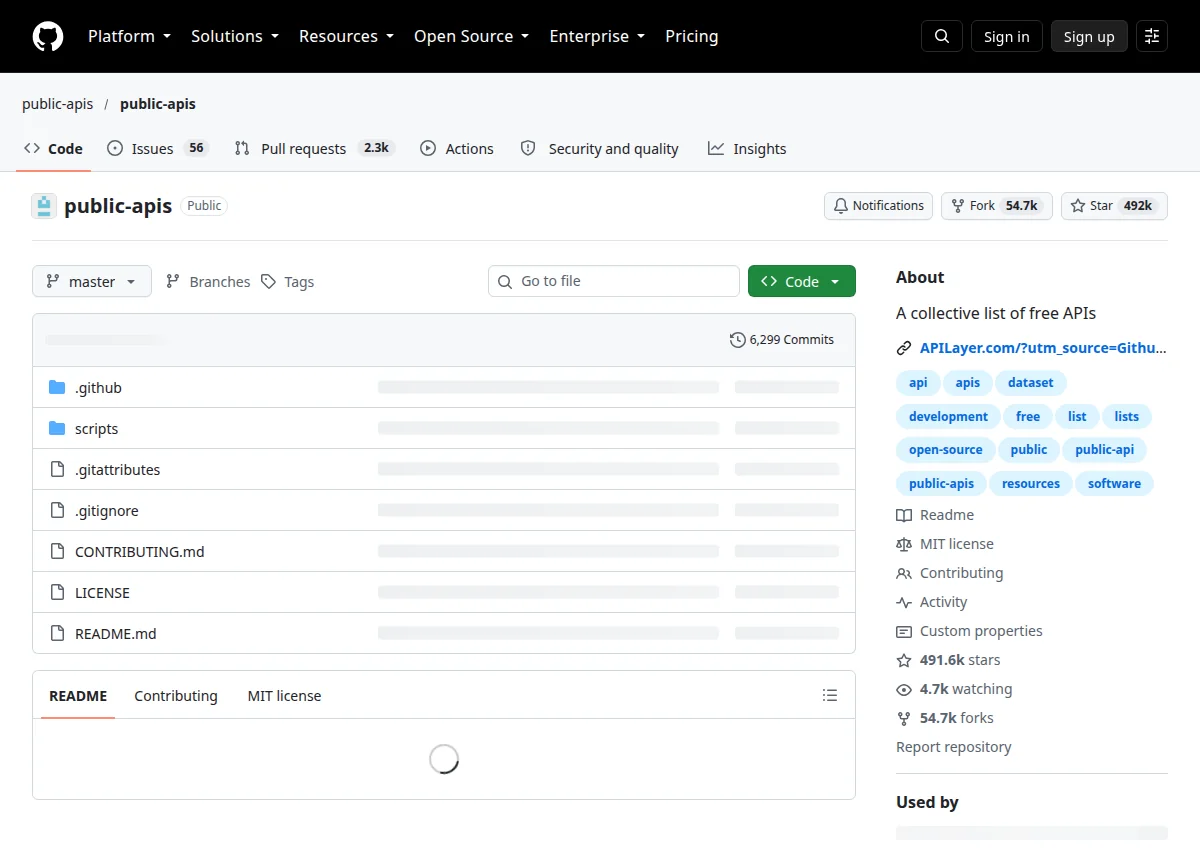
Task: Click the watching eye icon
Action: pyautogui.click(x=904, y=689)
